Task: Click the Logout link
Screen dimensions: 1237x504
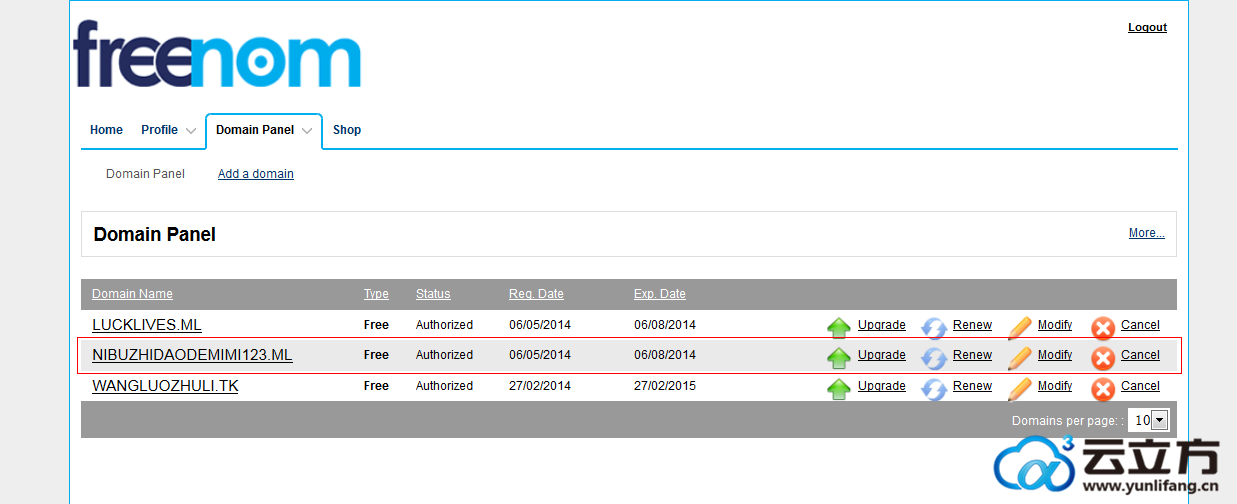Action: coord(1147,28)
